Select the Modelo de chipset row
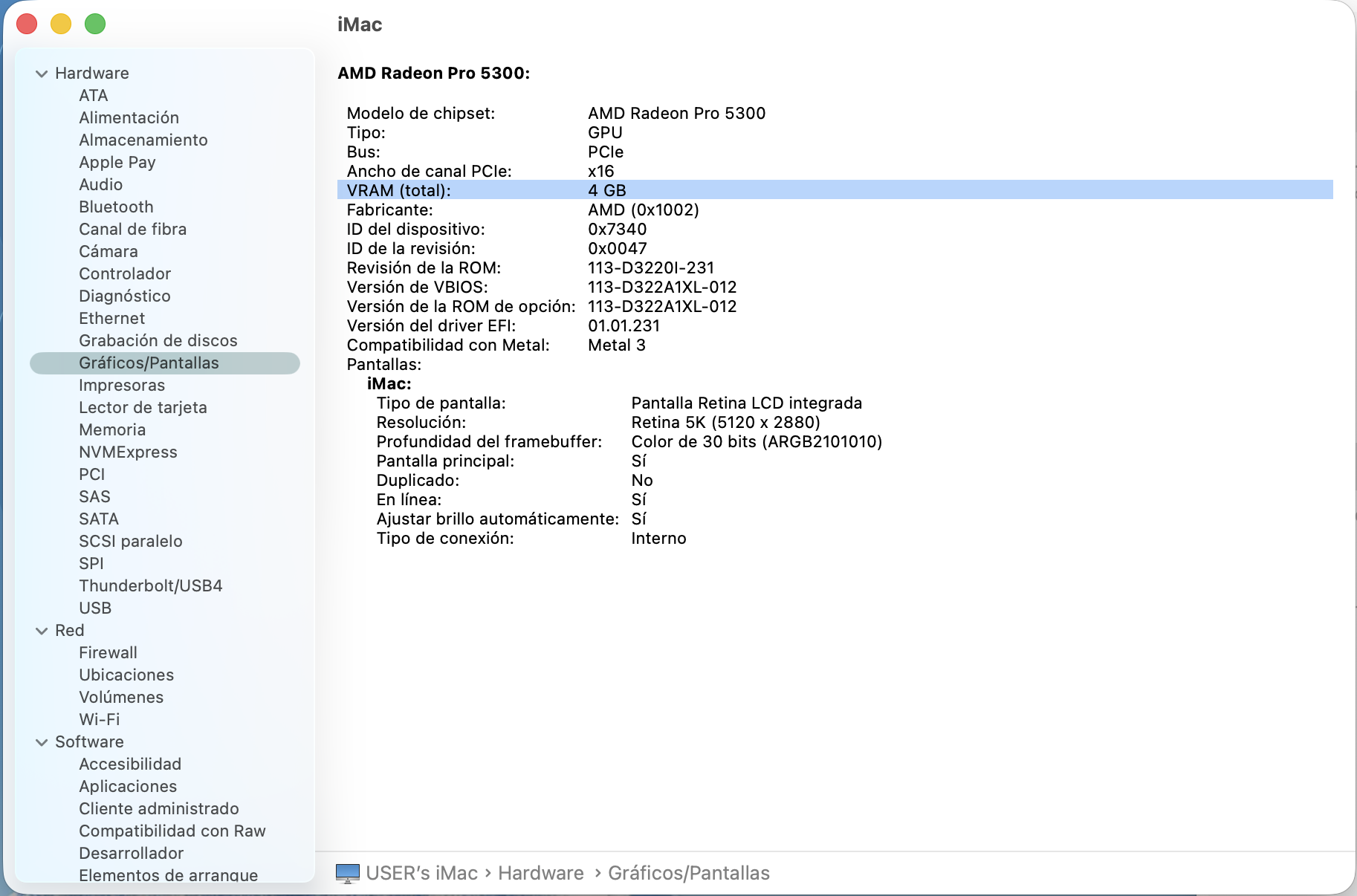 (835, 113)
